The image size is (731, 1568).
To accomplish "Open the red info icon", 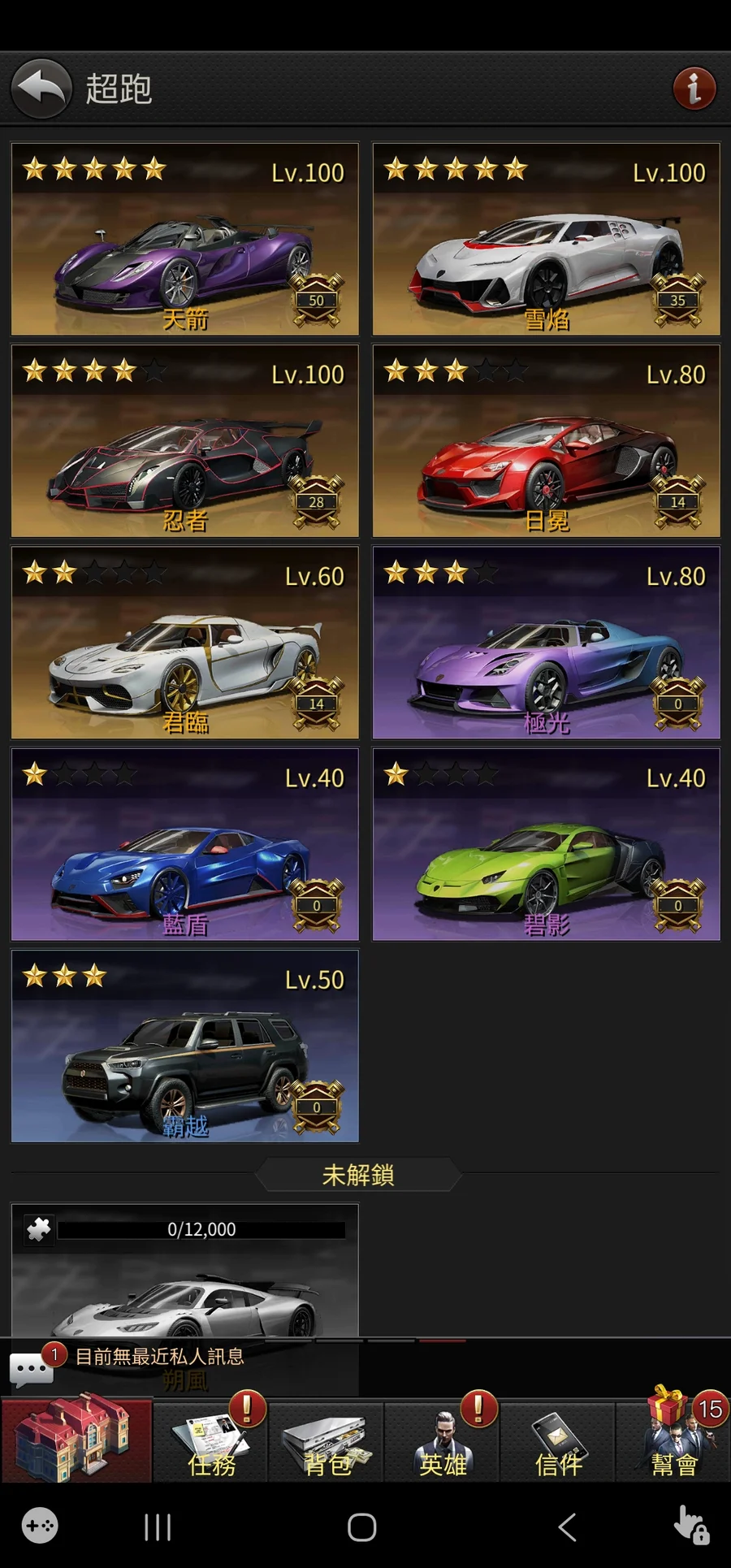I will point(694,89).
